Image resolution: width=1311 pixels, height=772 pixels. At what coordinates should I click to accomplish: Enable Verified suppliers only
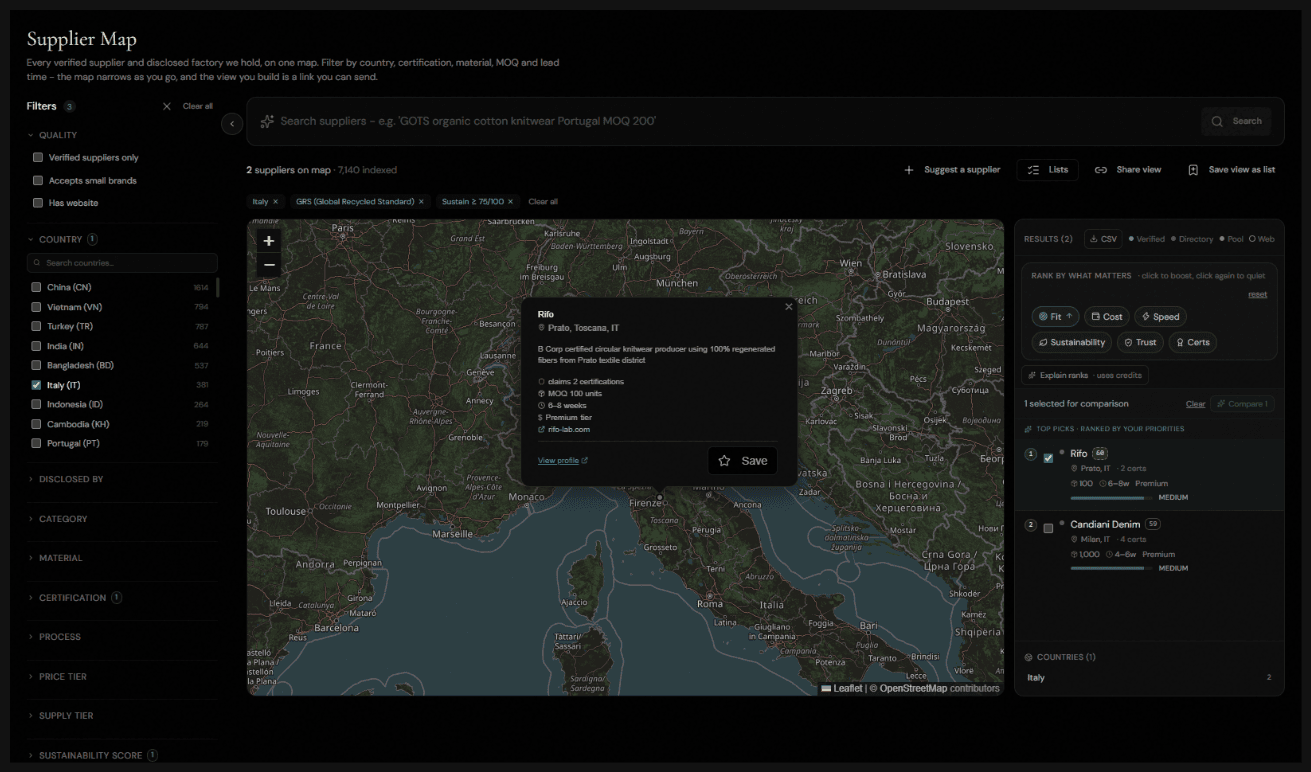38,158
